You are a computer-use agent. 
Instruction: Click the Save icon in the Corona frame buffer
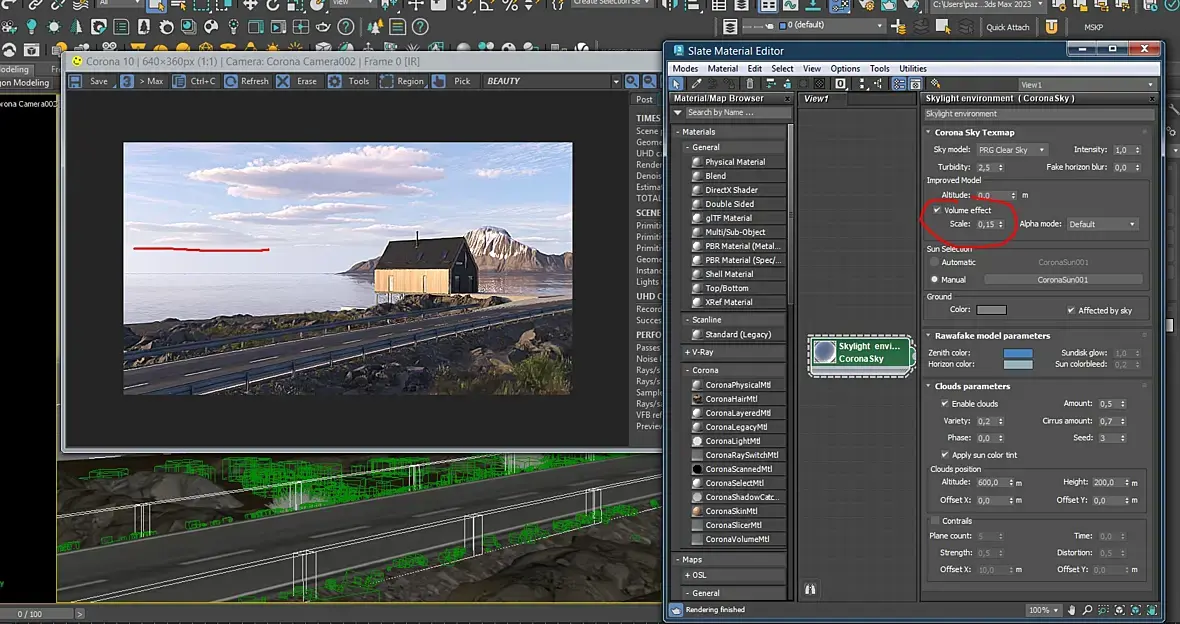(76, 81)
